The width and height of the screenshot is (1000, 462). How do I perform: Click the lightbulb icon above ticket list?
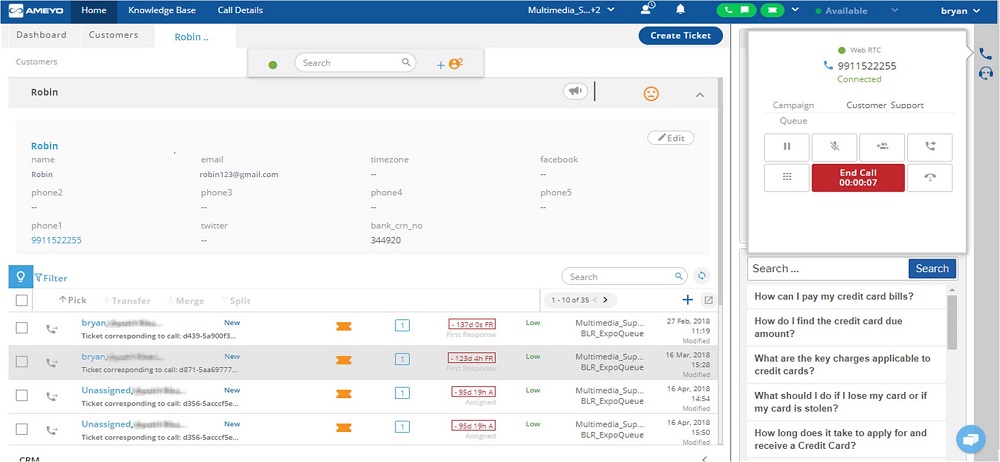(x=20, y=277)
